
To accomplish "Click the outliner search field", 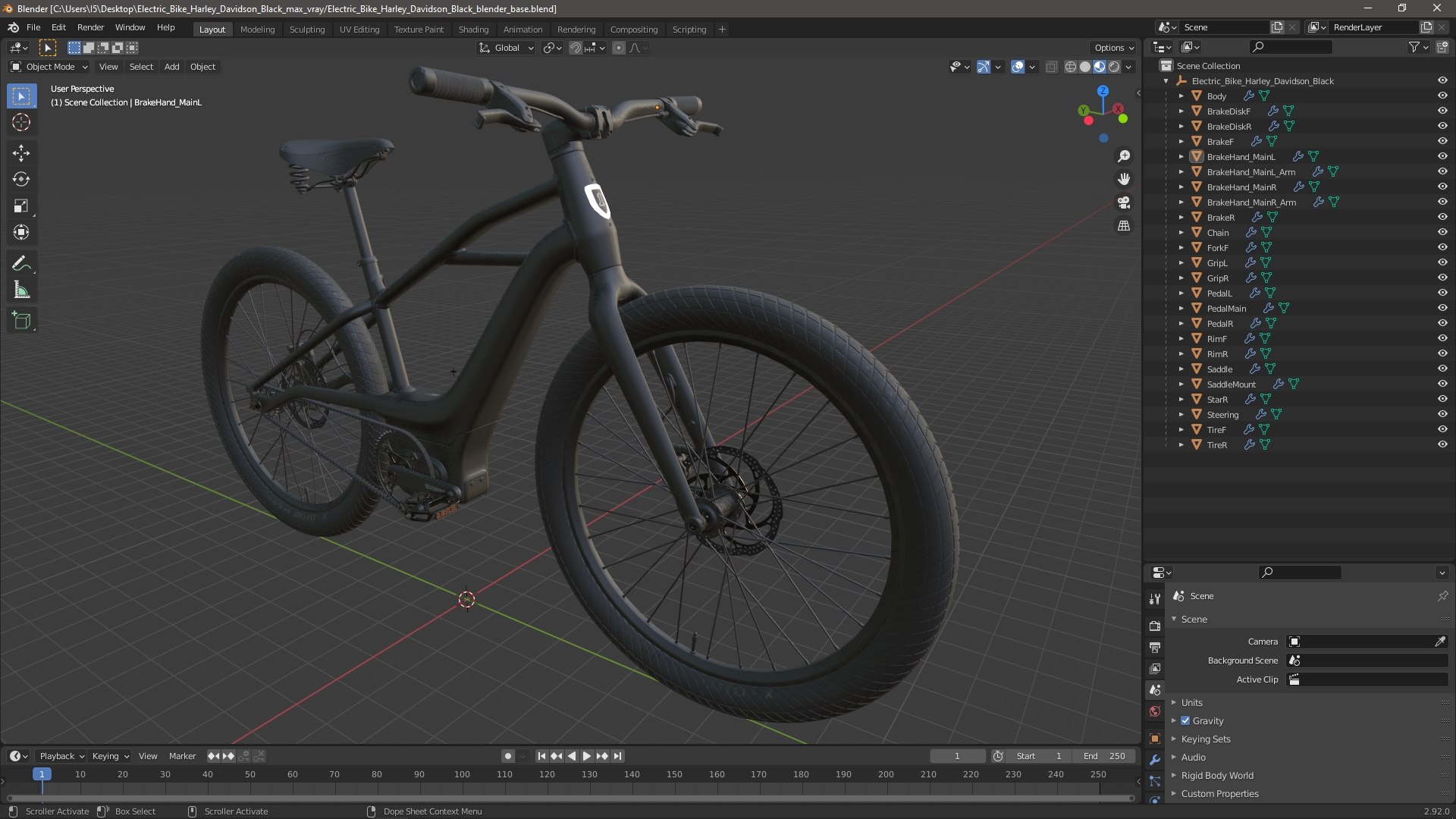I will pyautogui.click(x=1291, y=47).
